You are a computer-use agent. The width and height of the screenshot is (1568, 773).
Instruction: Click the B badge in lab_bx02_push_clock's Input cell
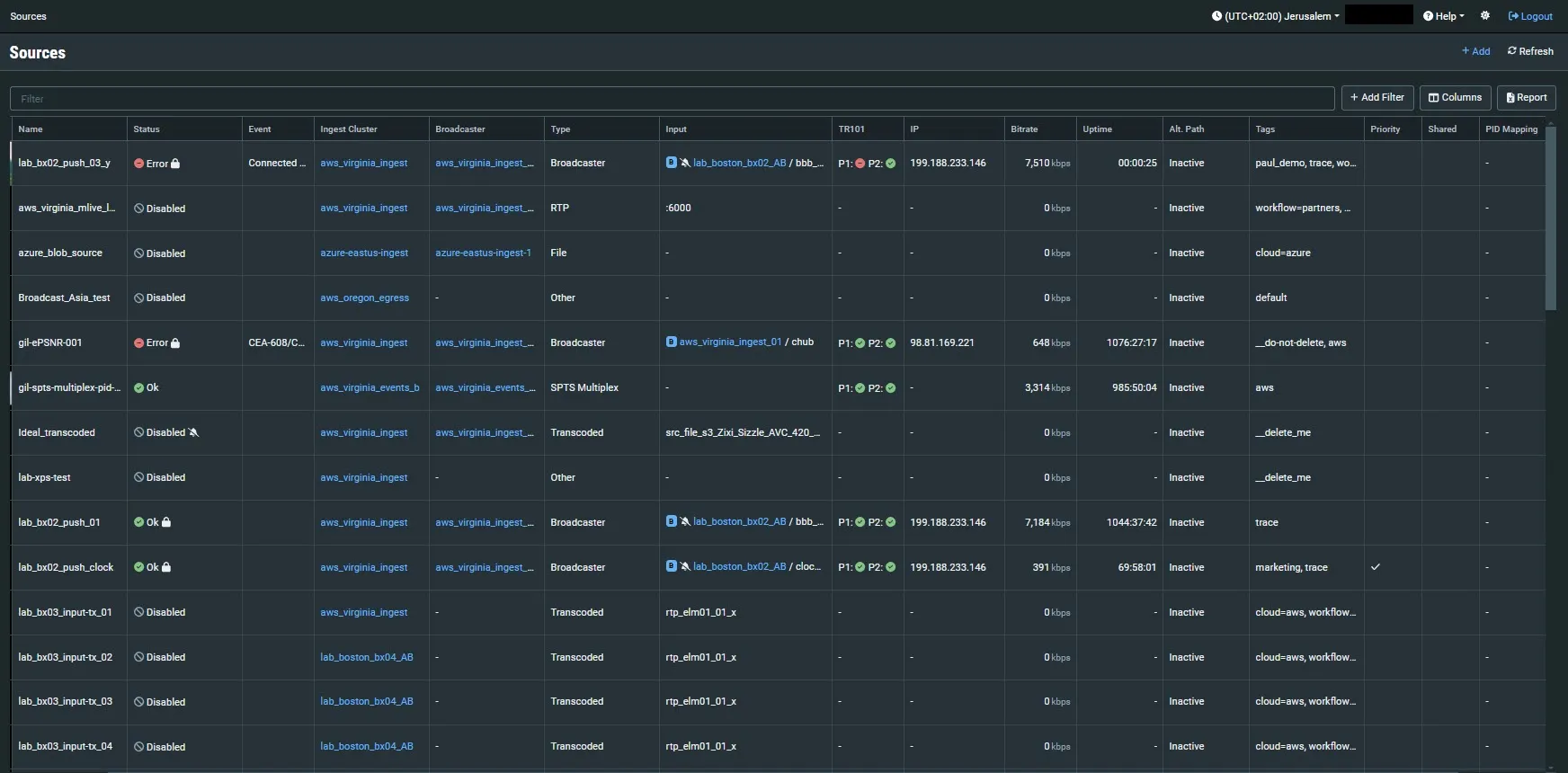click(x=672, y=566)
